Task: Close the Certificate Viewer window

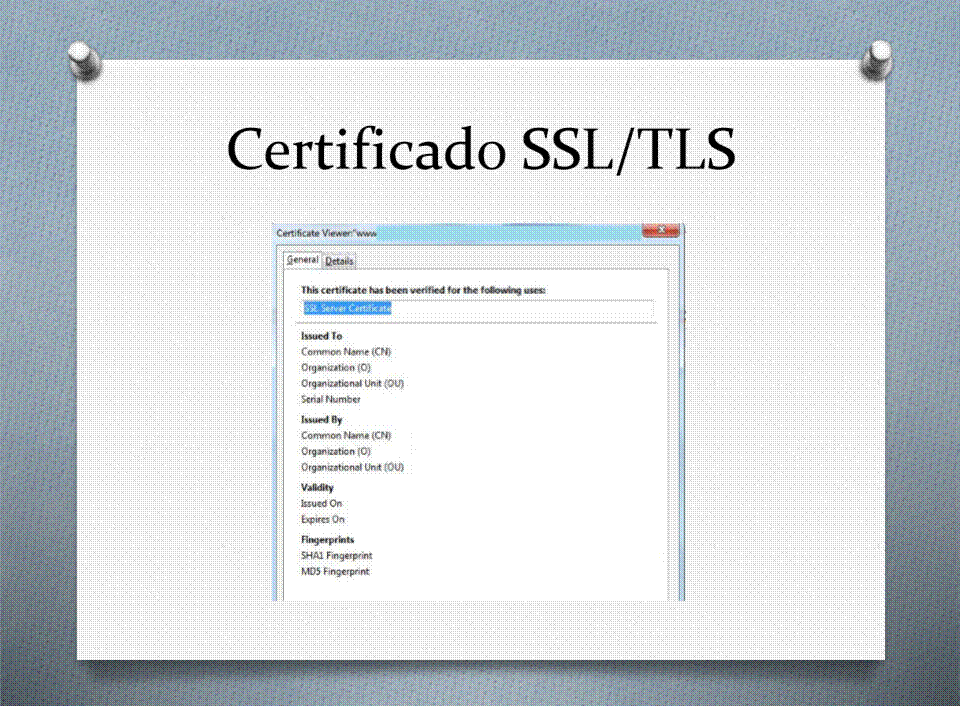Action: point(660,231)
